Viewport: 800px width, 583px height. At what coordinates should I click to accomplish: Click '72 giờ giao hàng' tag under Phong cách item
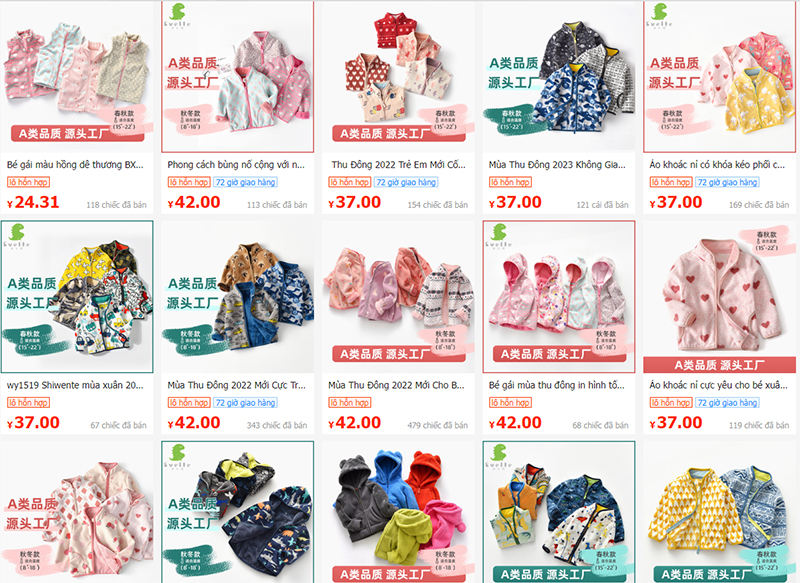pos(245,182)
